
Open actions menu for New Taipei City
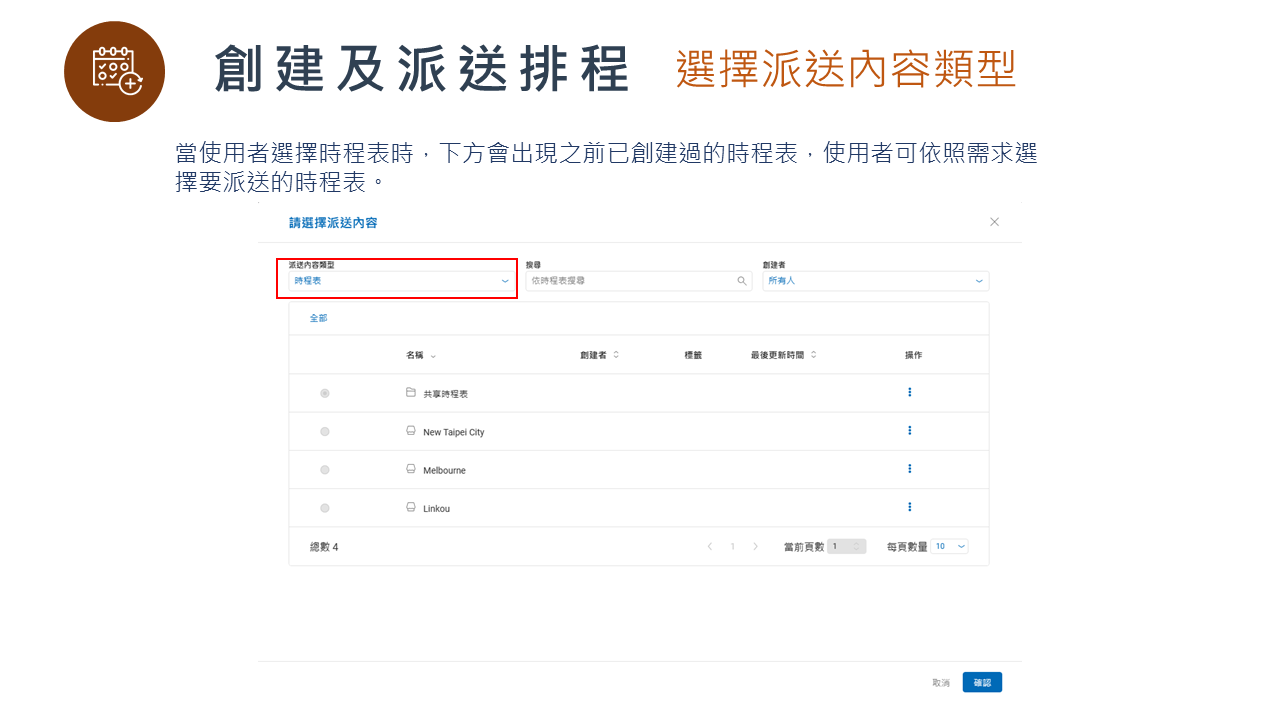909,430
